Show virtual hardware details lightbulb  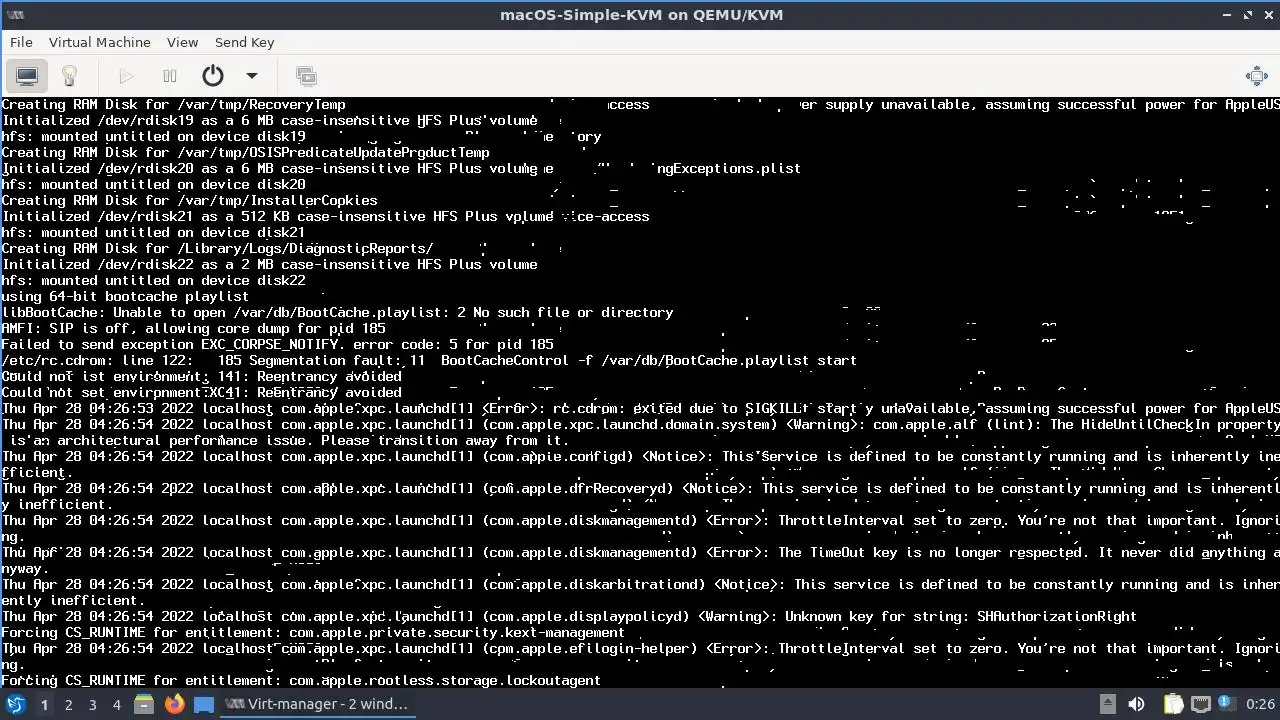coord(69,76)
